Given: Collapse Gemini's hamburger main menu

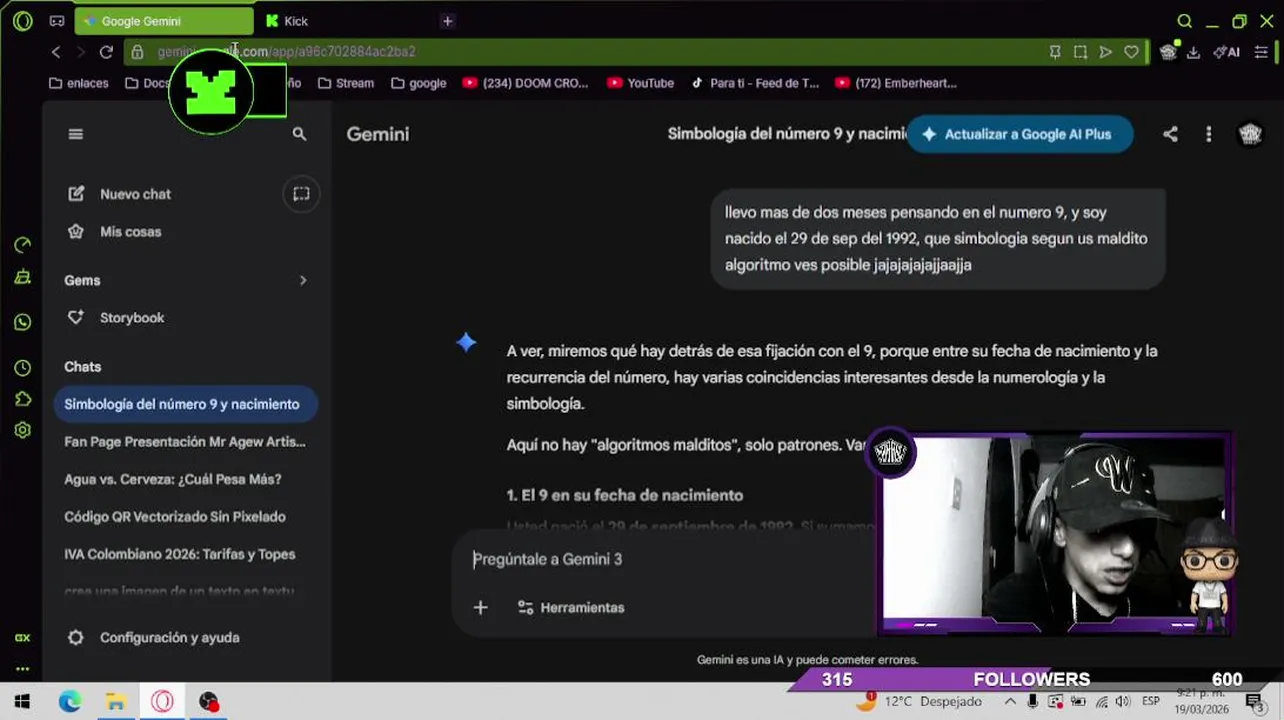Looking at the screenshot, I should point(76,134).
